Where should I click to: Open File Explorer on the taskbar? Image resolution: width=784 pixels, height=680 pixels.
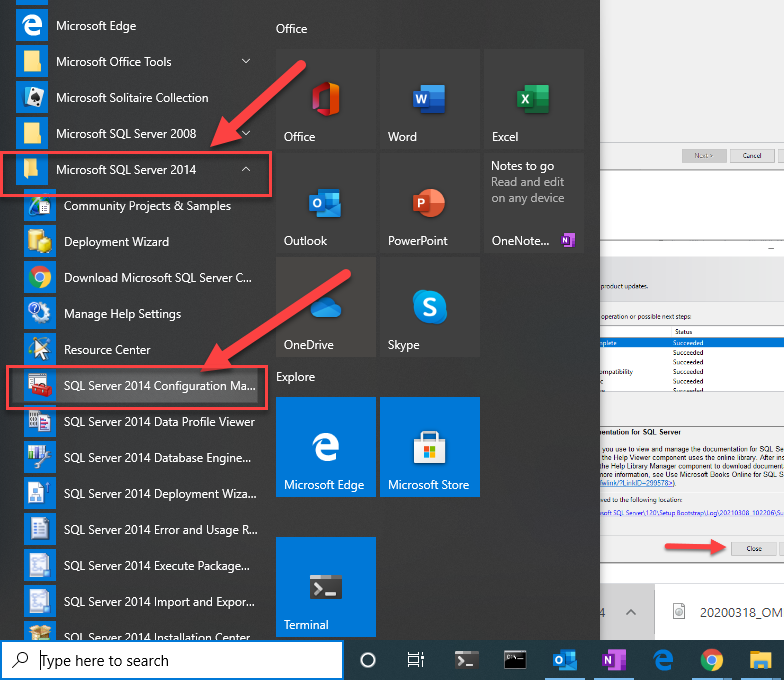click(x=760, y=660)
